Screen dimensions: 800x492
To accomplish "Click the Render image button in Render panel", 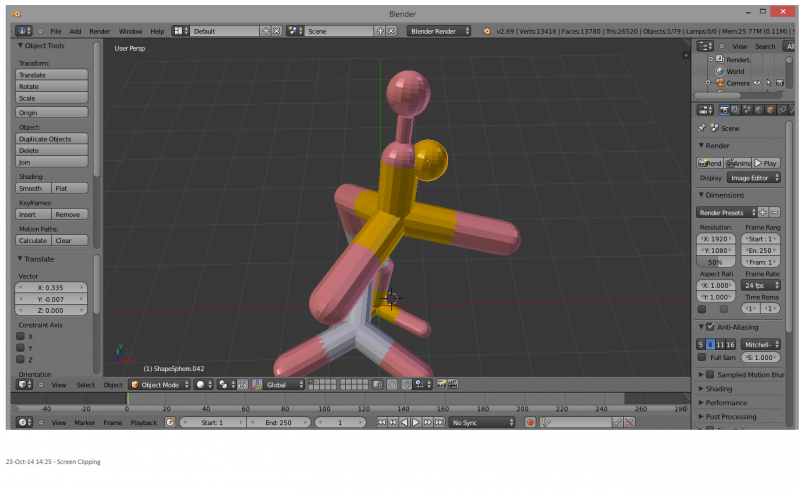I will click(710, 162).
